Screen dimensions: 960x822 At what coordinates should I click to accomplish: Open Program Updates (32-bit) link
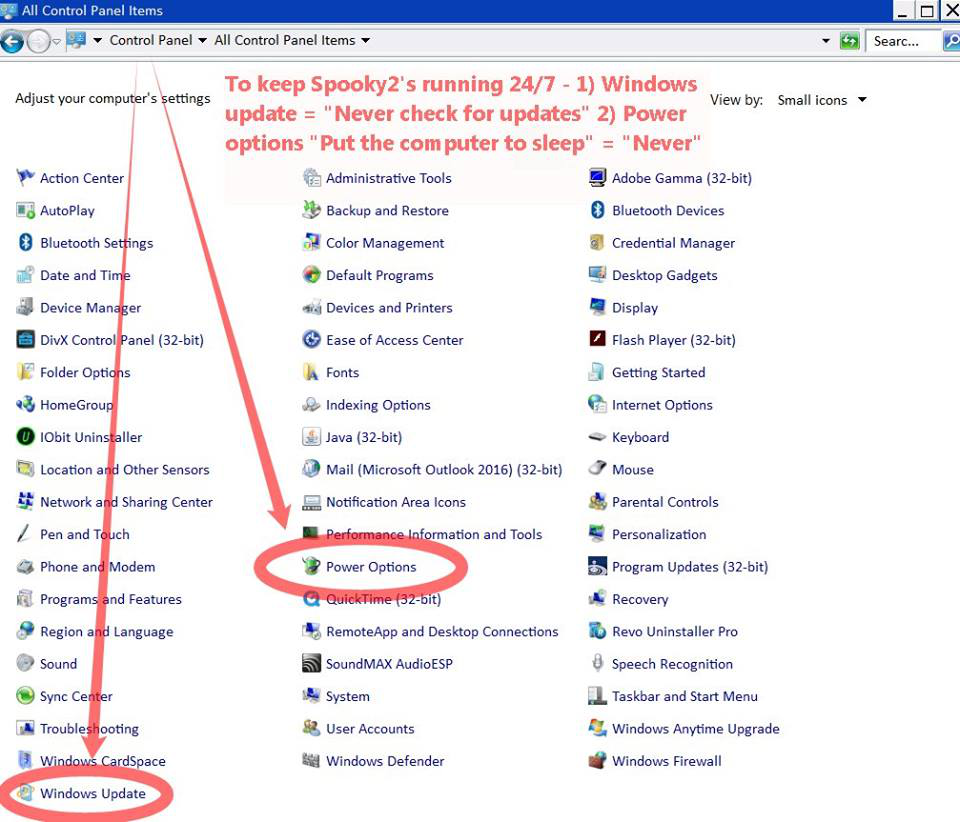[690, 567]
